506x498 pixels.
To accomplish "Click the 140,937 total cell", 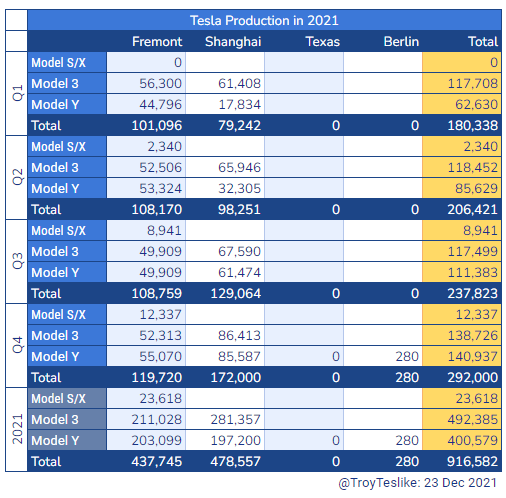I will (462, 356).
